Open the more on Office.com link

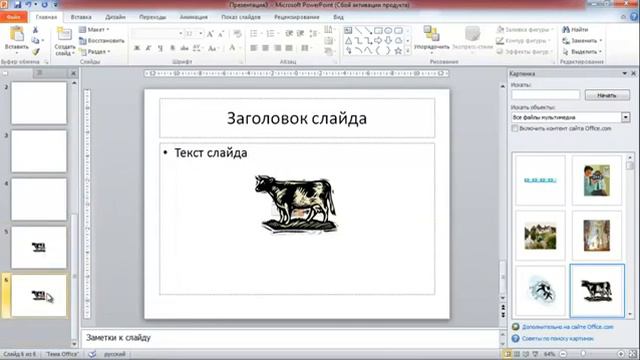click(x=567, y=327)
